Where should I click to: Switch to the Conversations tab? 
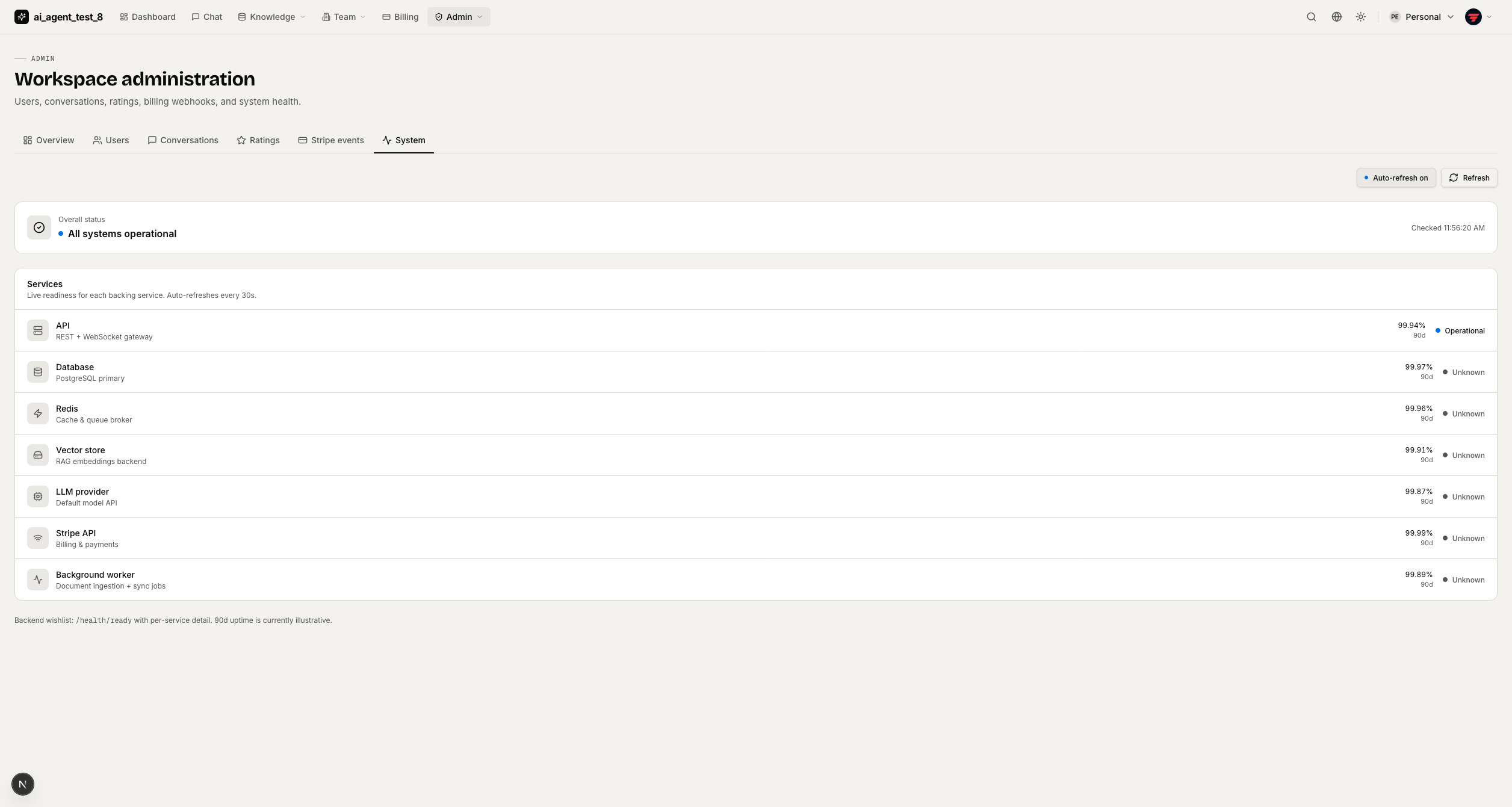[x=183, y=140]
